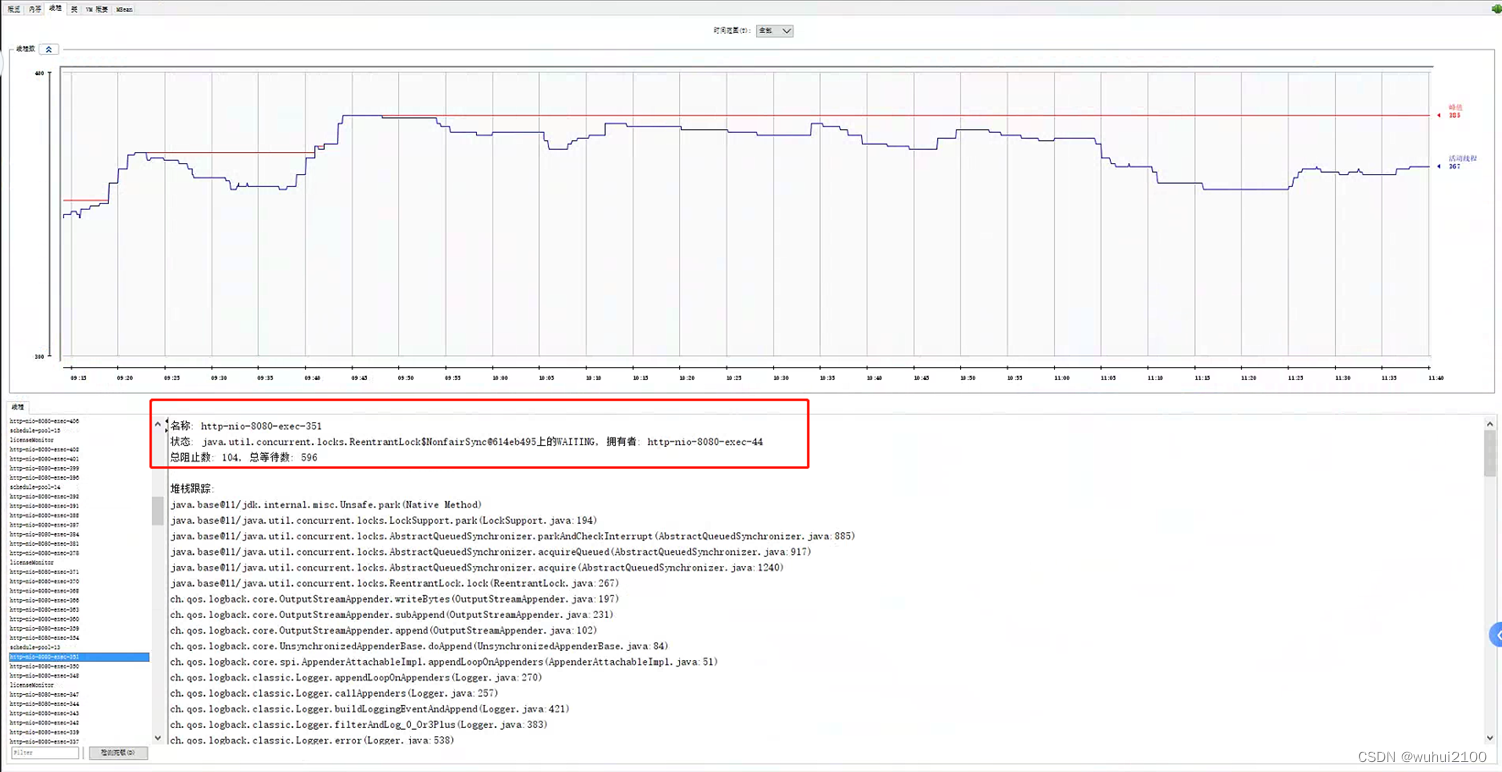Click stack trace panel scrollbar up arrow

pos(1490,424)
